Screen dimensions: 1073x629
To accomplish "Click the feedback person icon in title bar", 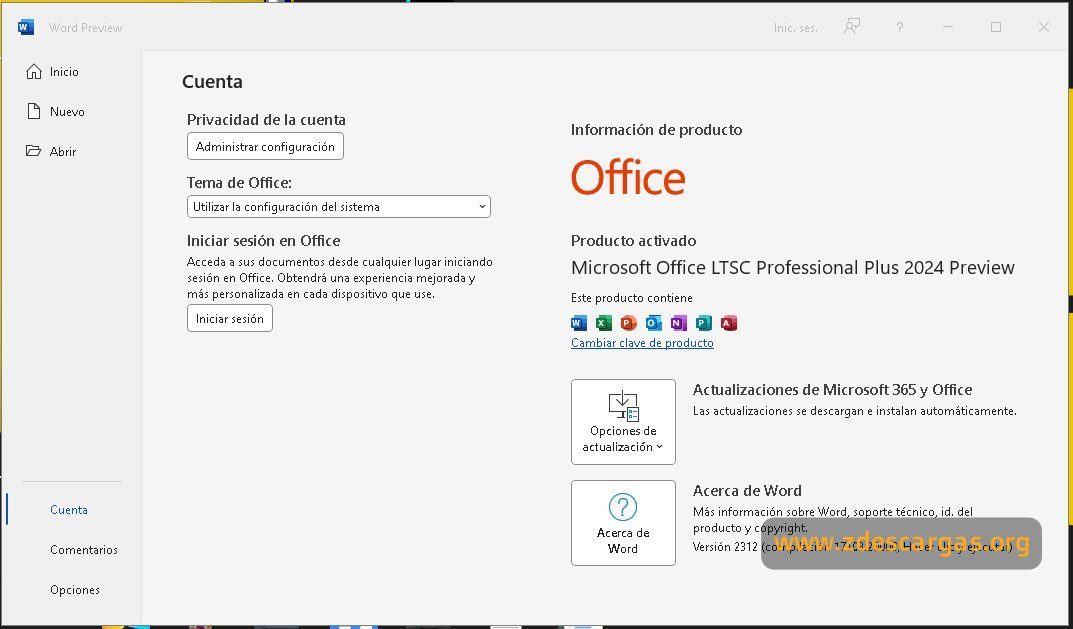I will (x=851, y=27).
